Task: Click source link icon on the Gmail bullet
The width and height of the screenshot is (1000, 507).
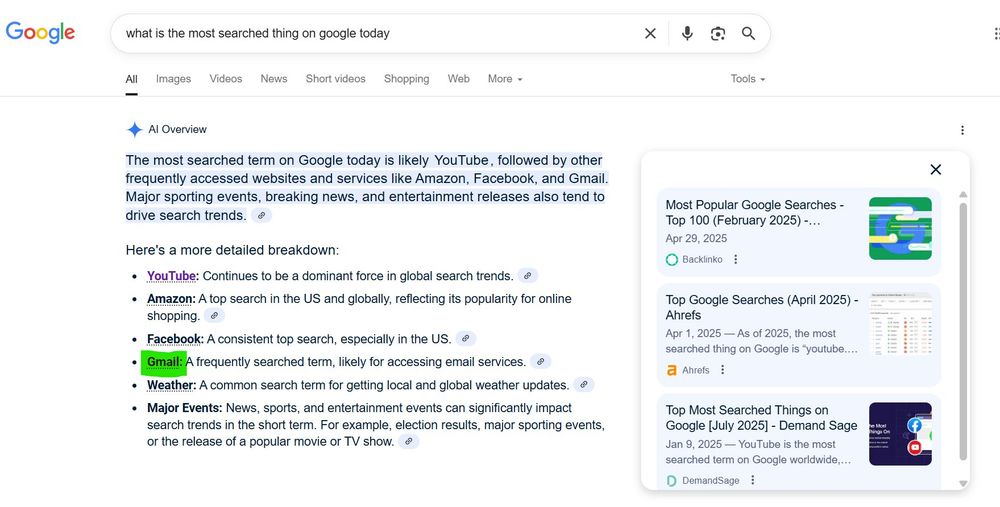Action: tap(540, 362)
